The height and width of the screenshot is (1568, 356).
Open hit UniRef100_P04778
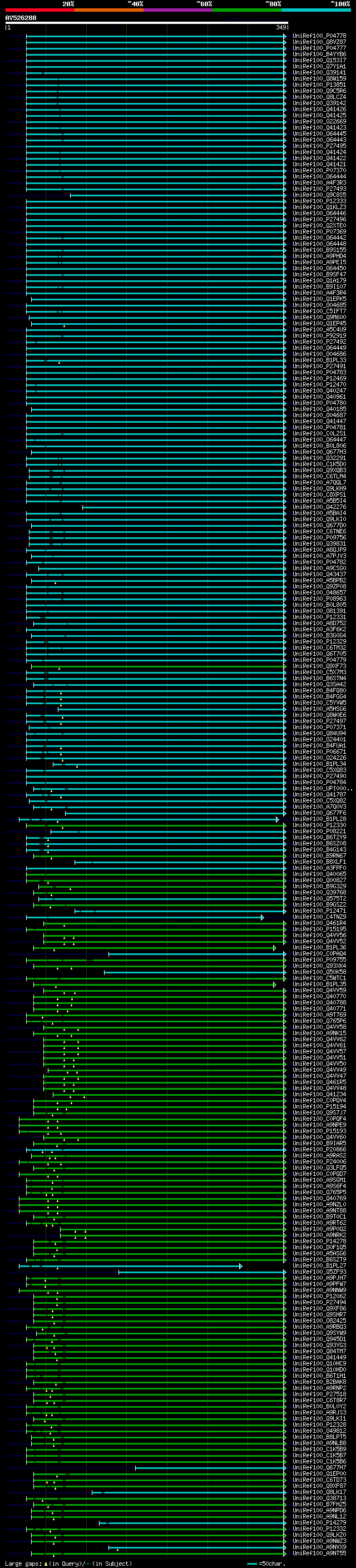click(319, 36)
